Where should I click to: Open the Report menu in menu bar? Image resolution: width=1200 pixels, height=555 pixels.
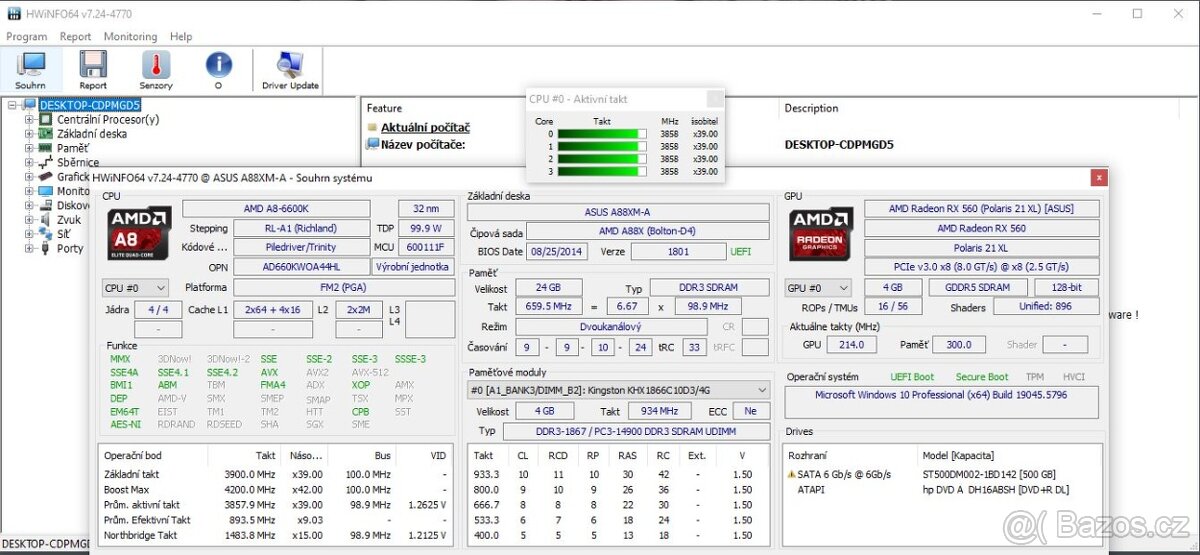point(75,36)
